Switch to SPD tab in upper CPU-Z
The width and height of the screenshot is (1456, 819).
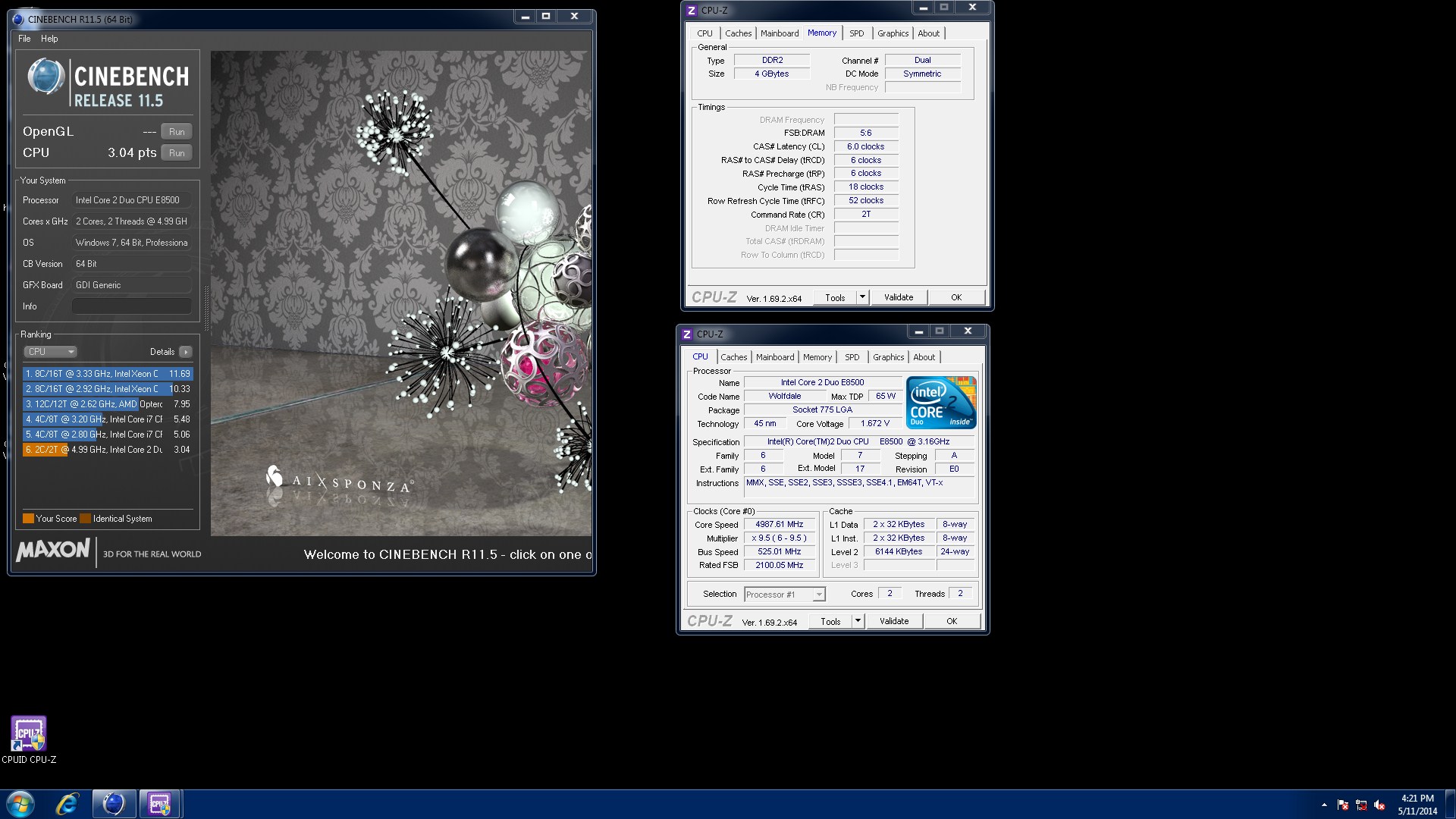click(856, 33)
